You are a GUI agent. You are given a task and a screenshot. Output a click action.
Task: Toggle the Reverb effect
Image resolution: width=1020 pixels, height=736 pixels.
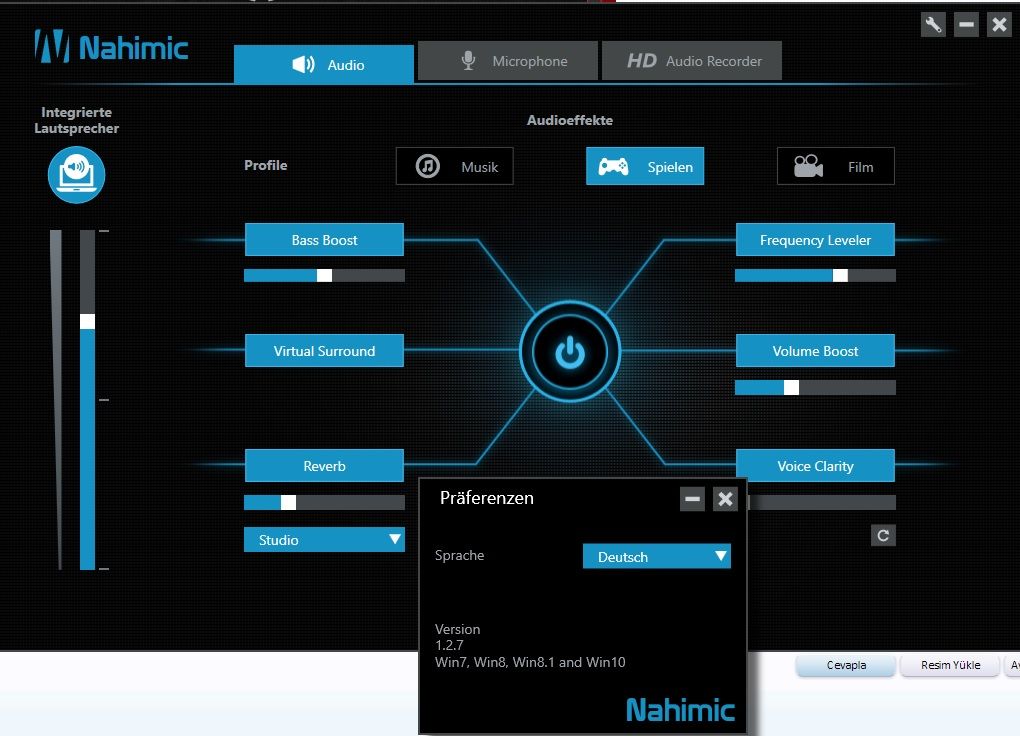coord(324,466)
